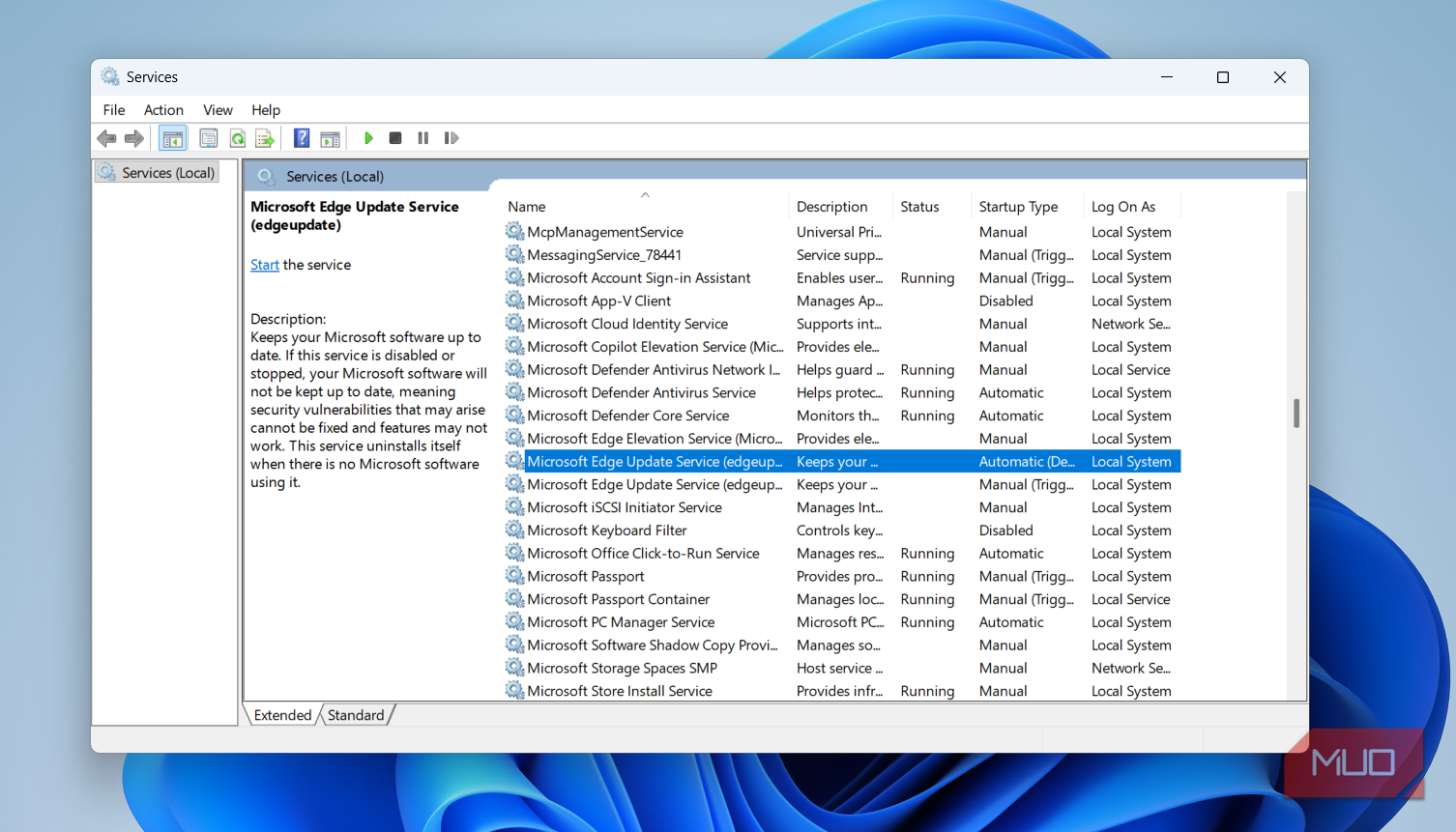Select Microsoft iSCSI Initiator Service
This screenshot has width=1456, height=832.
(841, 506)
